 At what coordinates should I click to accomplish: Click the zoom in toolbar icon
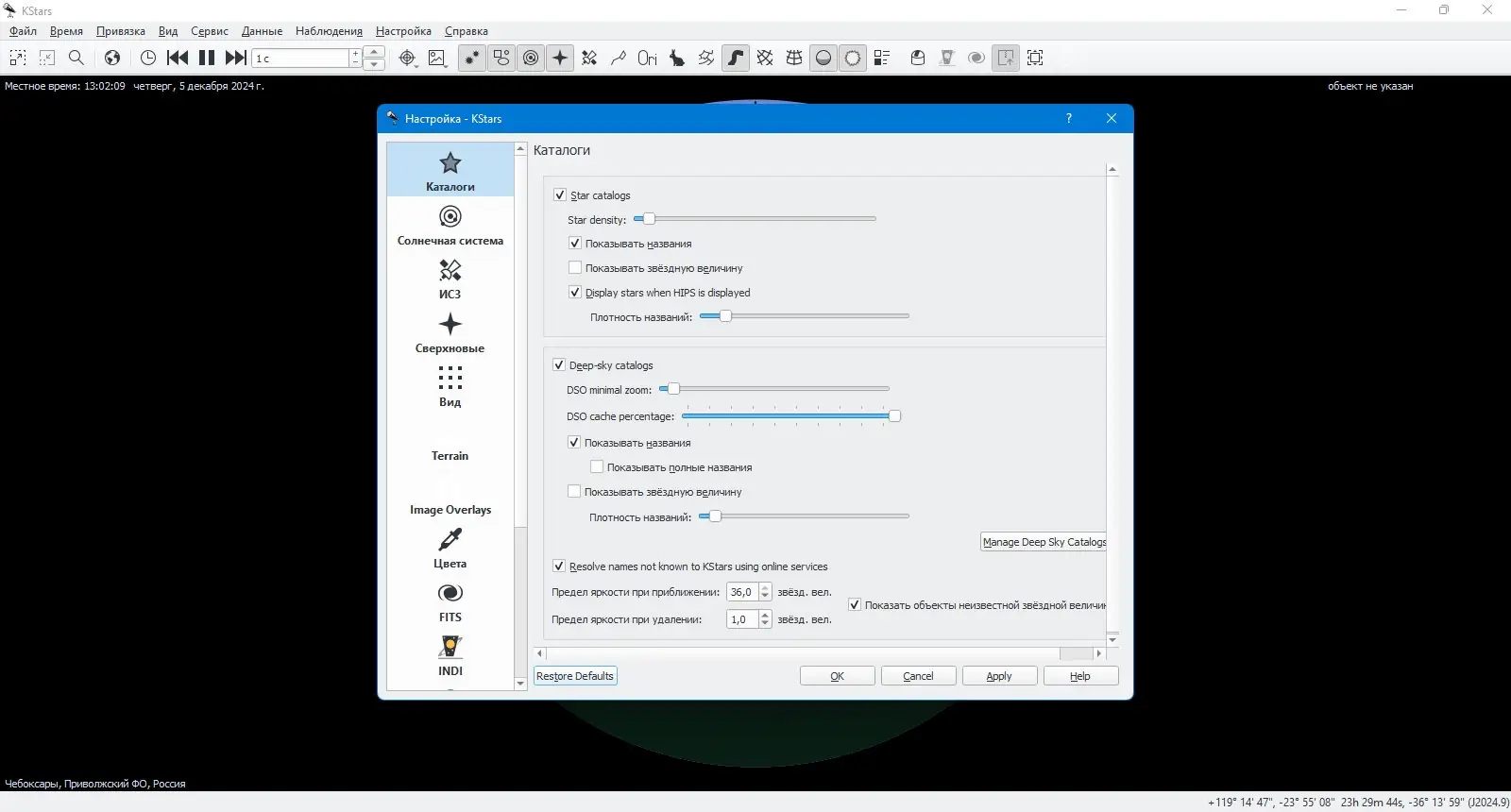[18, 58]
